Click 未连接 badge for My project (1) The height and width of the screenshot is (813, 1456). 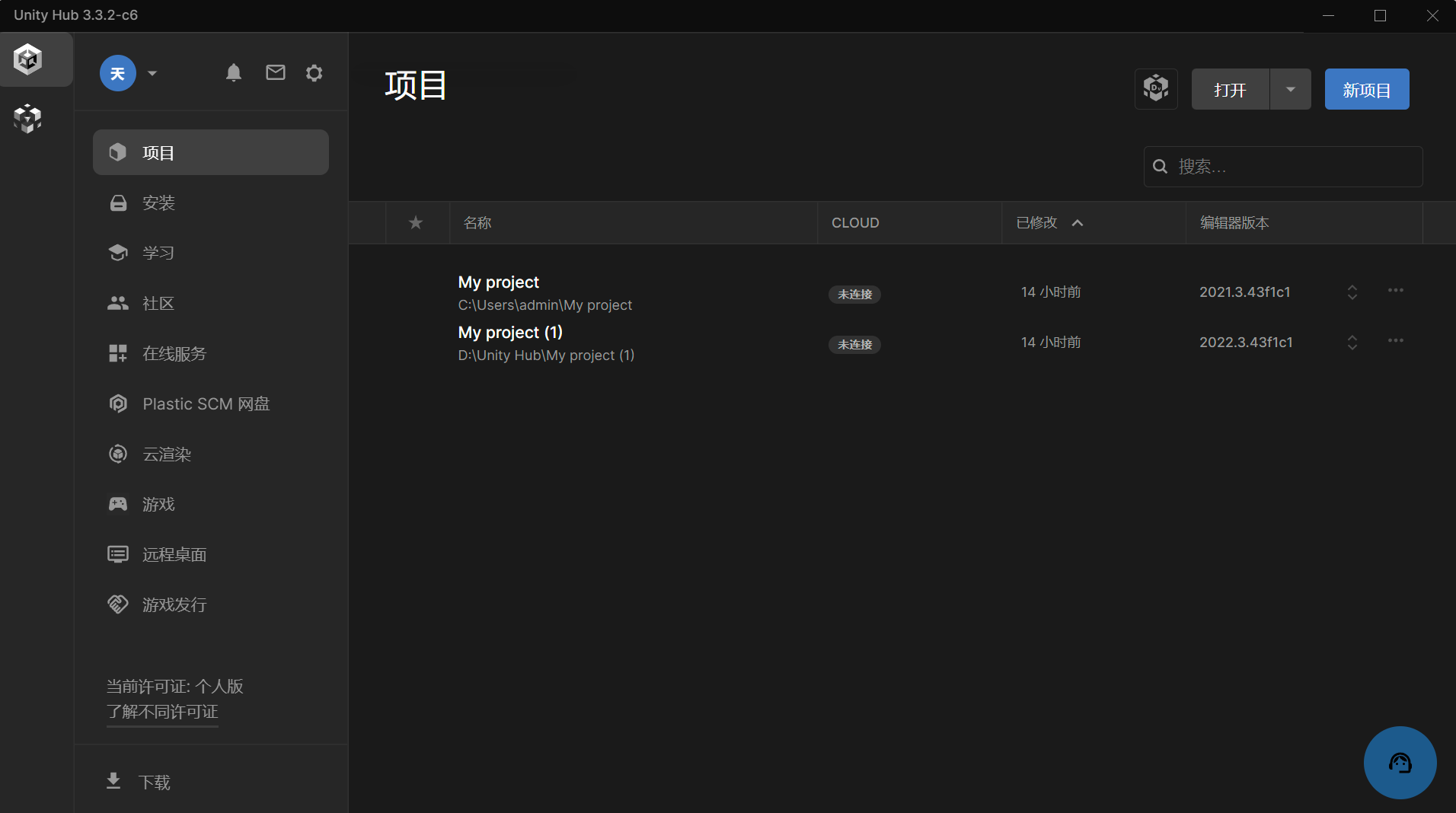pyautogui.click(x=854, y=345)
